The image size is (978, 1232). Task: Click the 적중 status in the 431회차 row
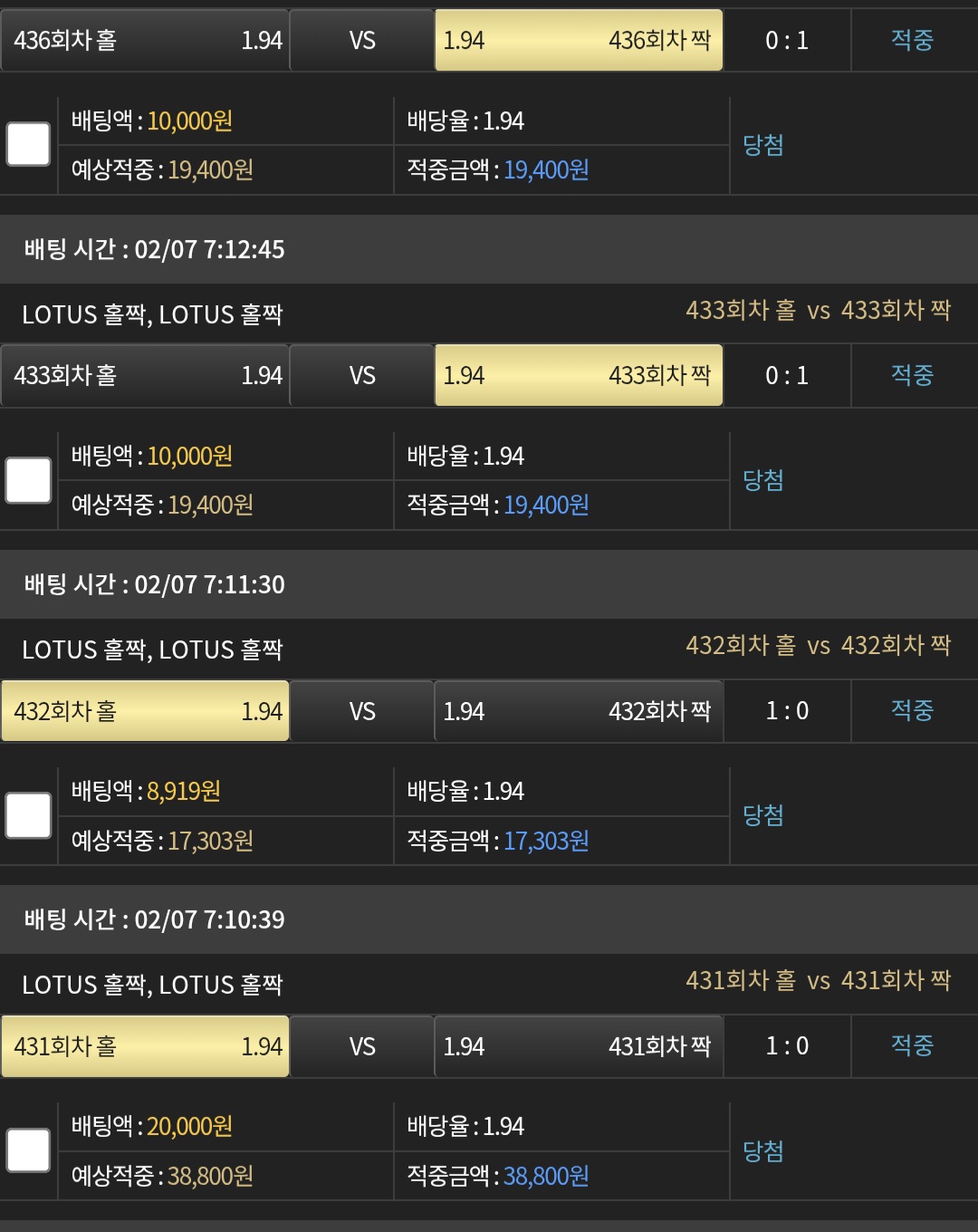coord(912,1046)
